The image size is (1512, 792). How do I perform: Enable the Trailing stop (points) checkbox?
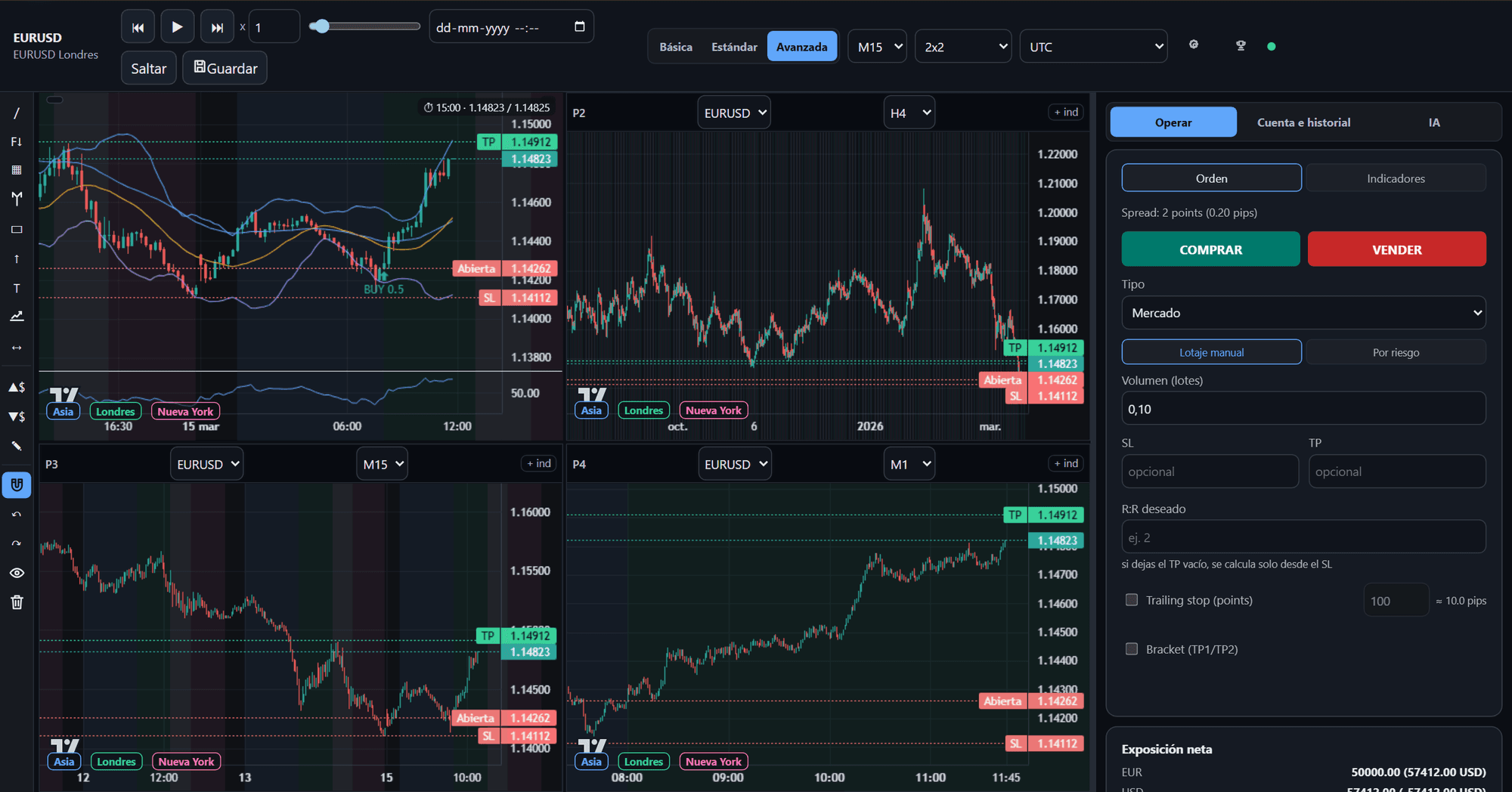click(1132, 600)
